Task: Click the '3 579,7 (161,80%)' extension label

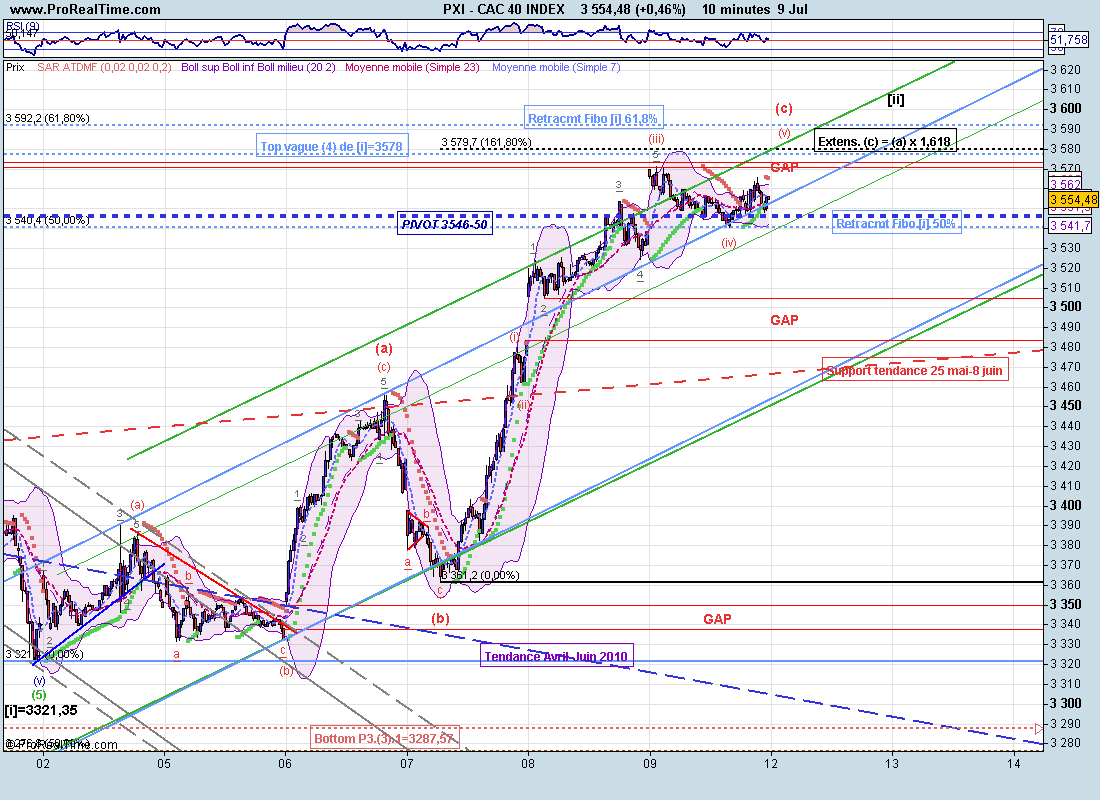Action: point(486,142)
